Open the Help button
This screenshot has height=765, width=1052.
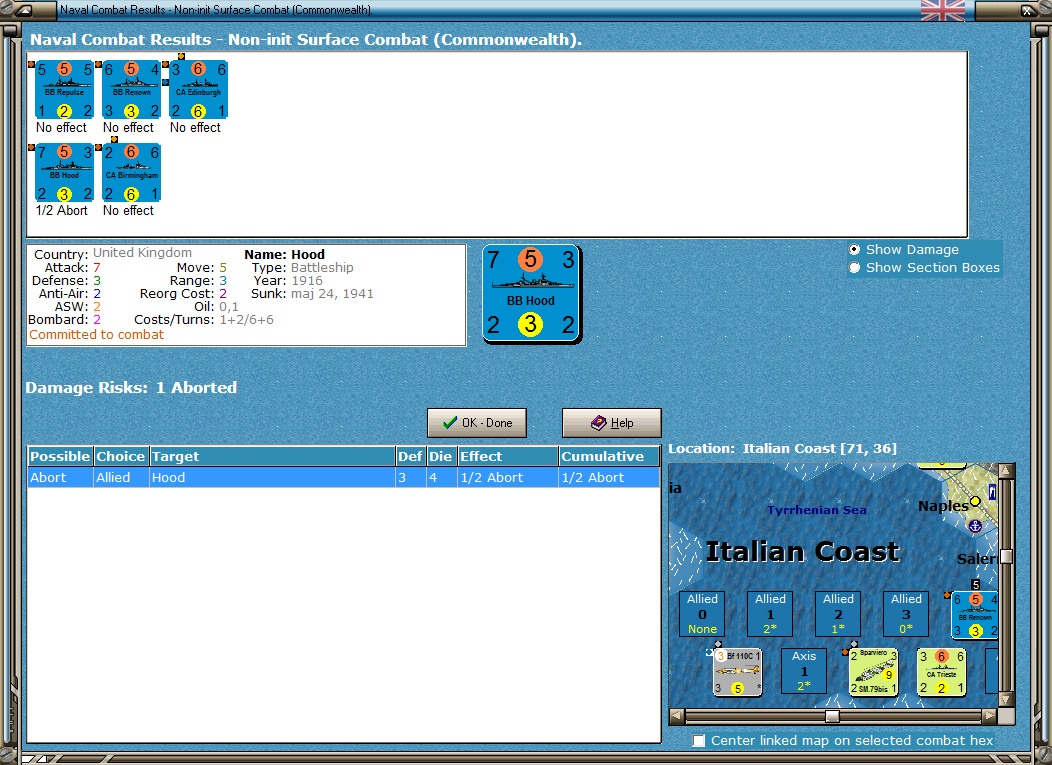(612, 423)
